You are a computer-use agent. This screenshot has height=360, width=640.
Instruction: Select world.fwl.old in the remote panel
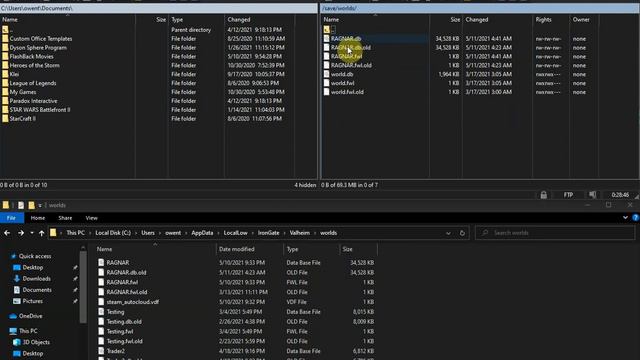(x=347, y=92)
